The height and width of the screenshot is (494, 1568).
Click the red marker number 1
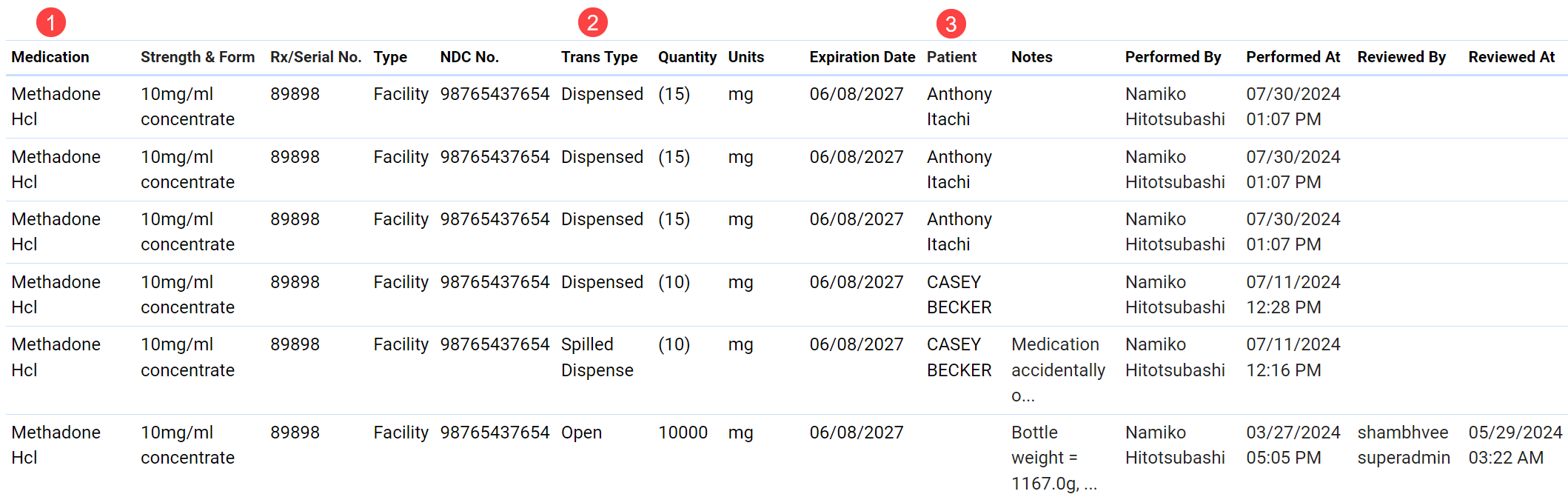point(50,22)
